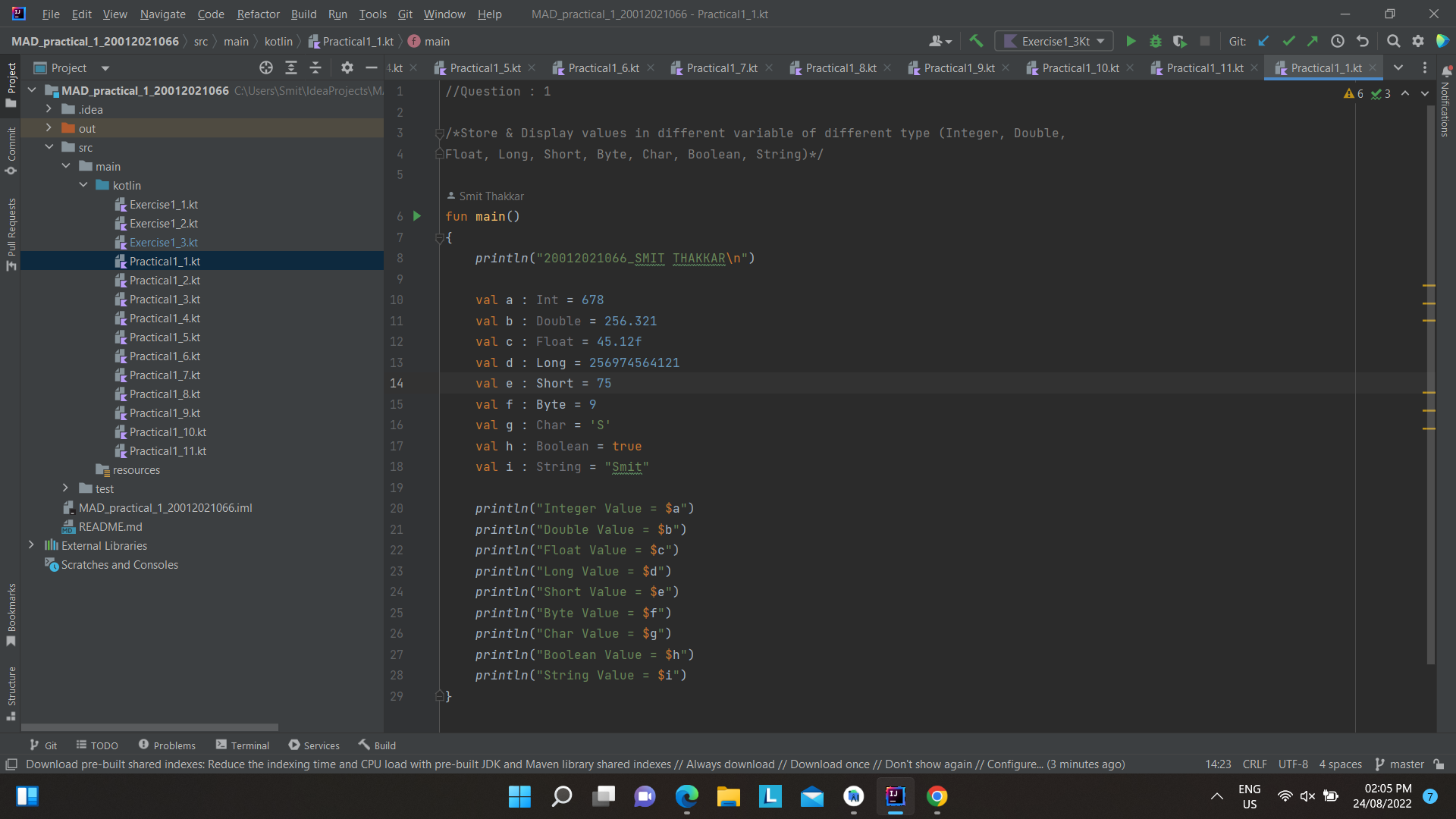Update project with Git blue arrow
Viewport: 1456px width, 819px height.
coord(1263,42)
